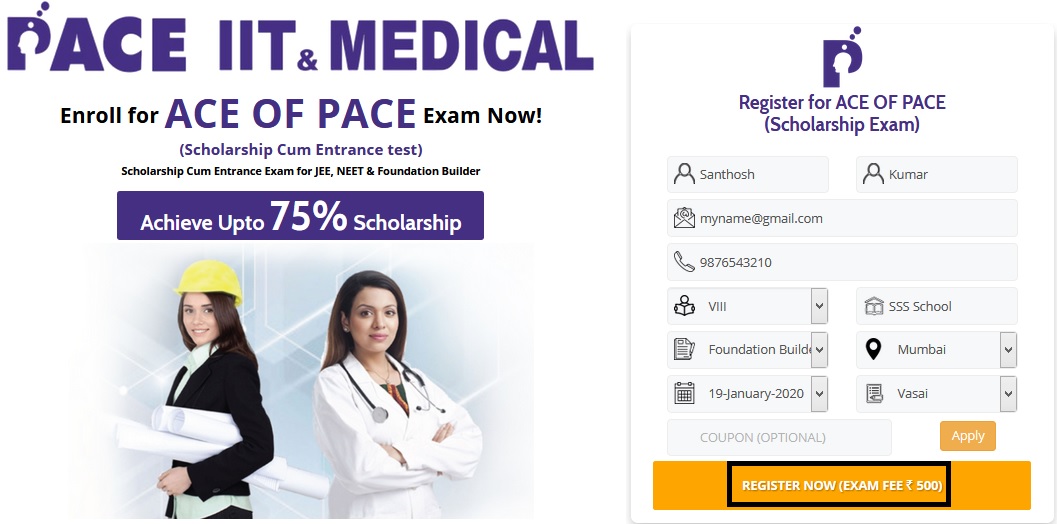The height and width of the screenshot is (524, 1058).
Task: Expand the 19-January-2020 exam date dropdown
Action: click(x=819, y=393)
